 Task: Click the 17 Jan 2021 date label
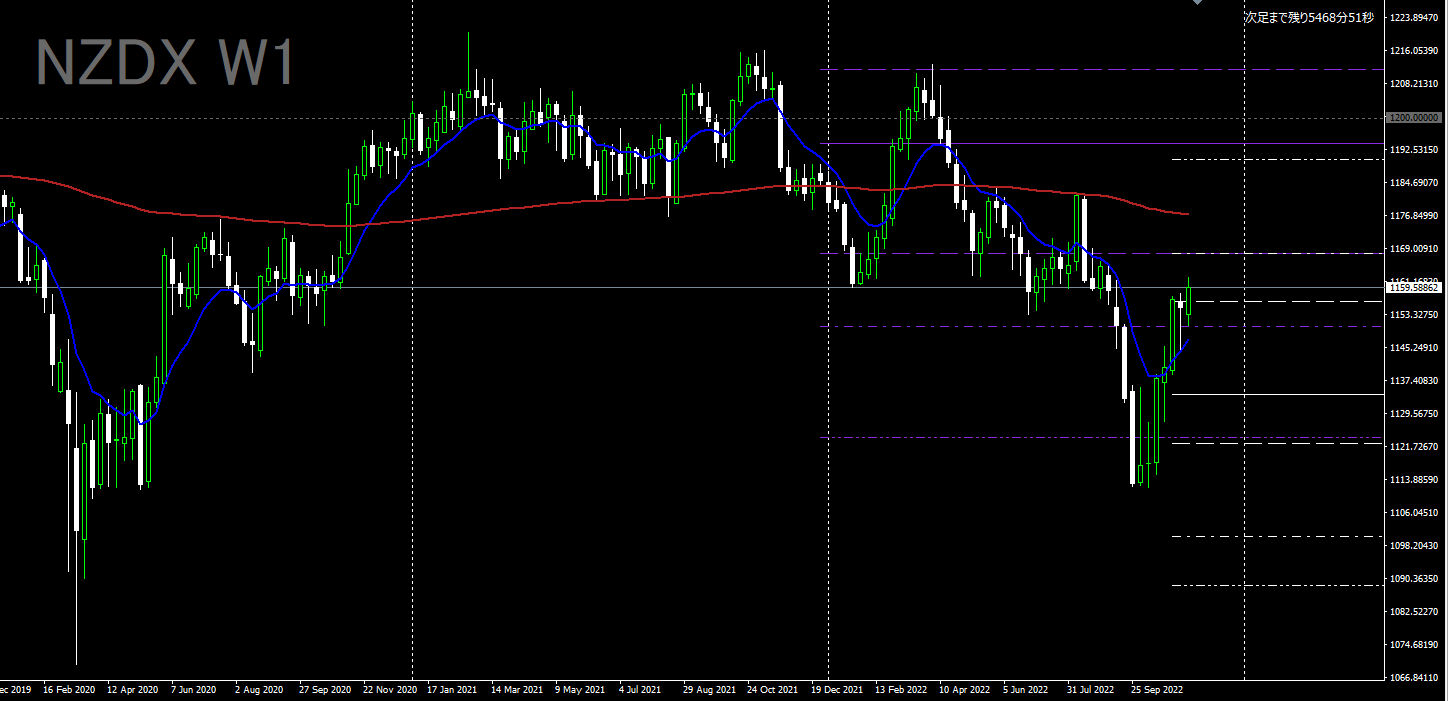(452, 690)
